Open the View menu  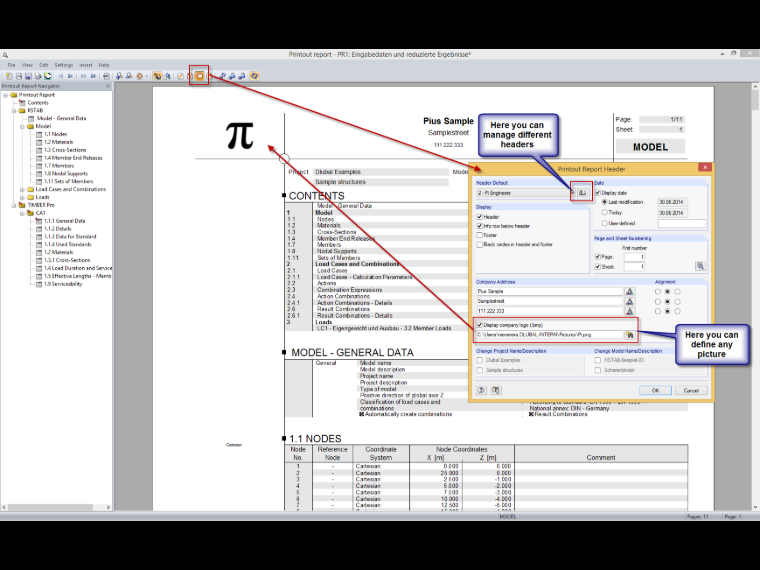27,65
